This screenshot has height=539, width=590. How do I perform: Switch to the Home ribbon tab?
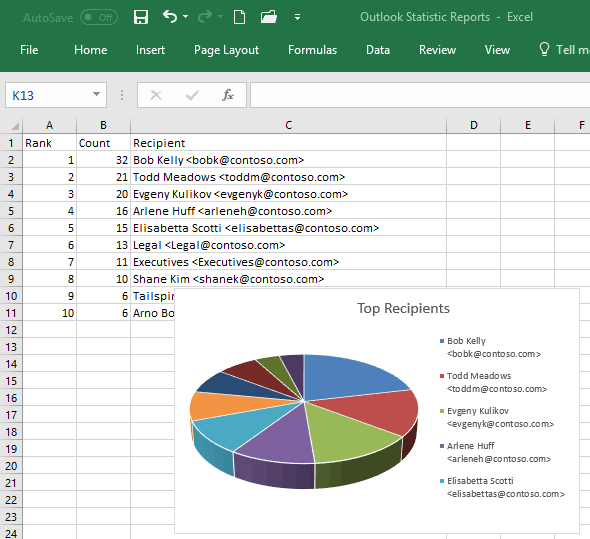tap(90, 50)
